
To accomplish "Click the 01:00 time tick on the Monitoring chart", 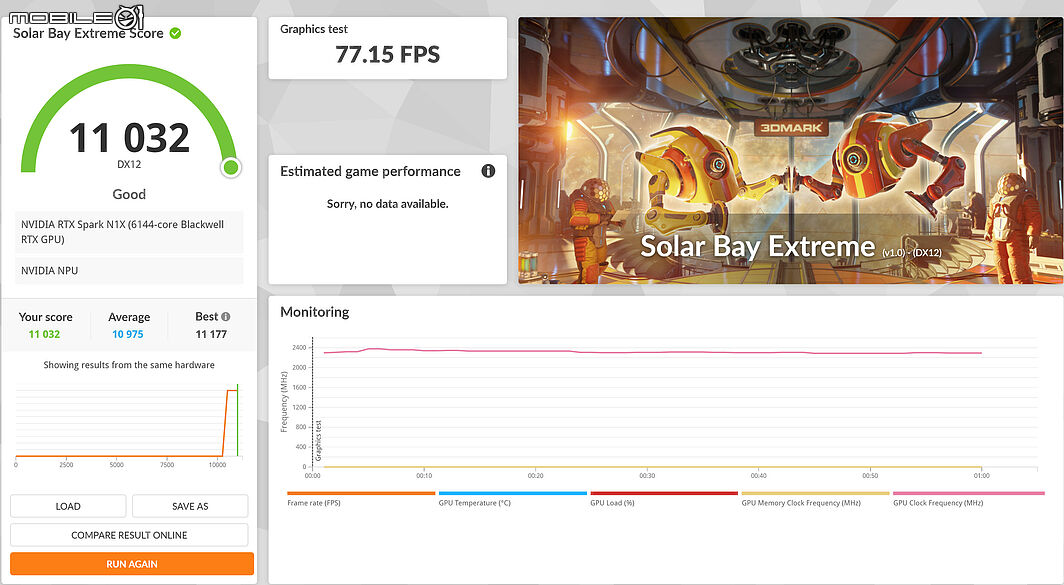I will tap(981, 476).
